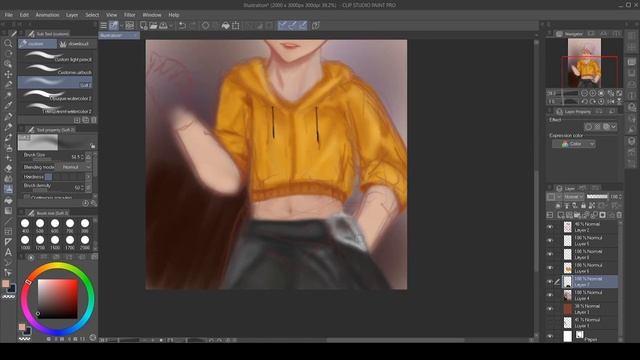Viewport: 640px width, 360px height.
Task: Click the Navigator flip horizontal icon
Action: tap(611, 101)
